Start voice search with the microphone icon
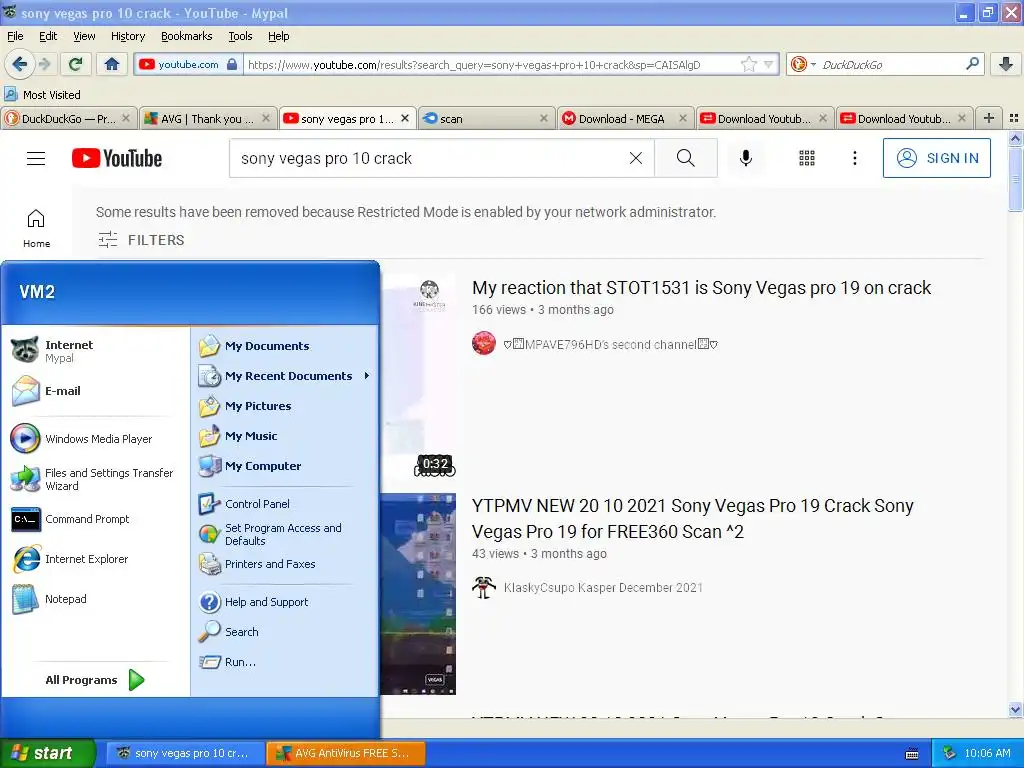Viewport: 1024px width, 768px height. click(x=746, y=158)
